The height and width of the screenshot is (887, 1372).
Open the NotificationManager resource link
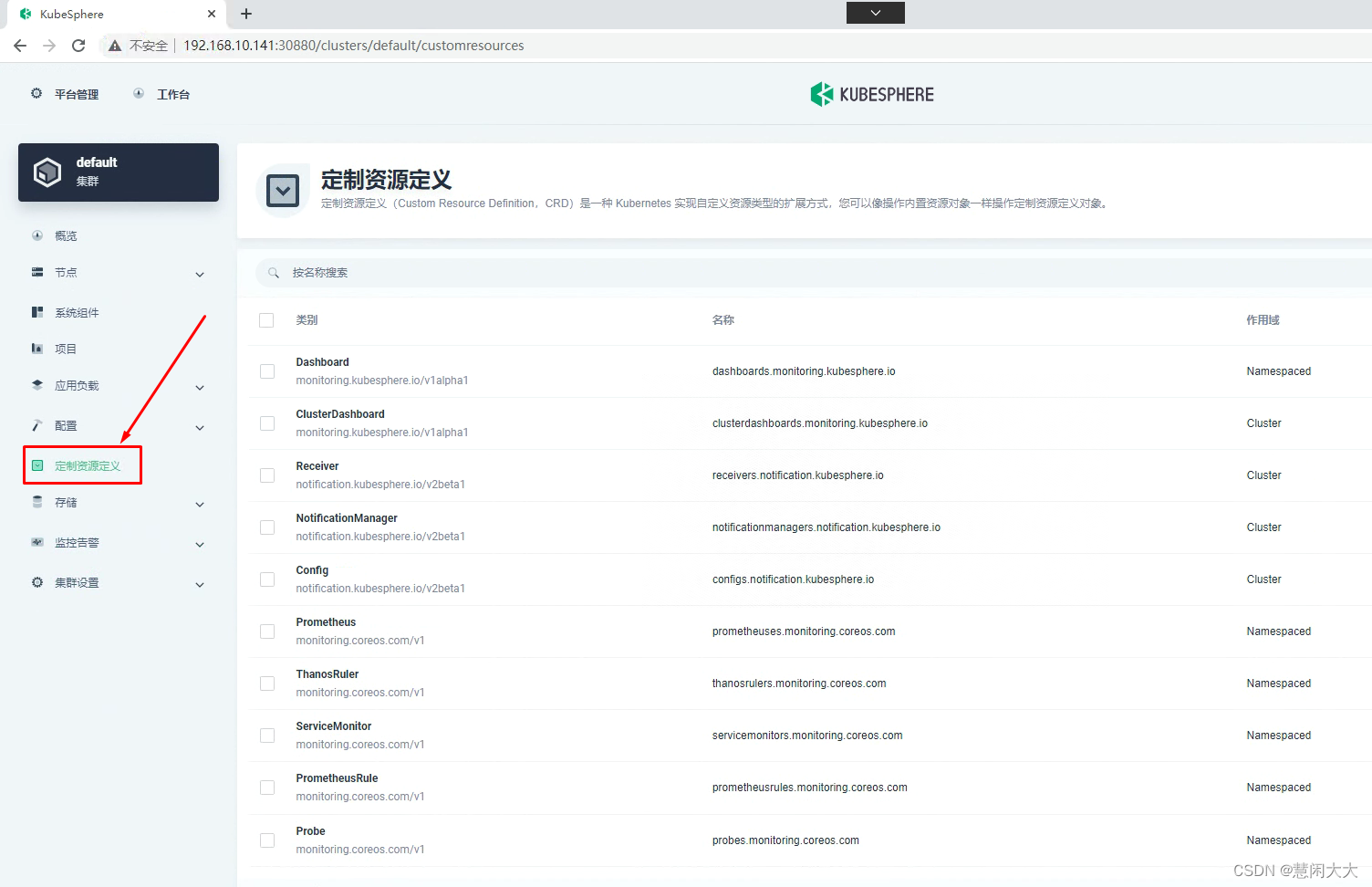[x=347, y=518]
